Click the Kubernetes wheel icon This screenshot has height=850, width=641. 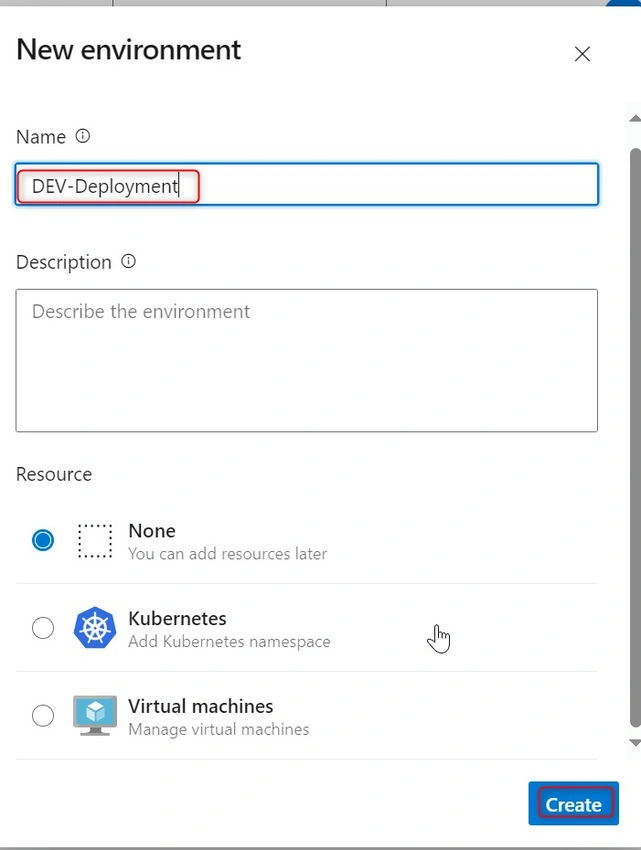point(95,628)
